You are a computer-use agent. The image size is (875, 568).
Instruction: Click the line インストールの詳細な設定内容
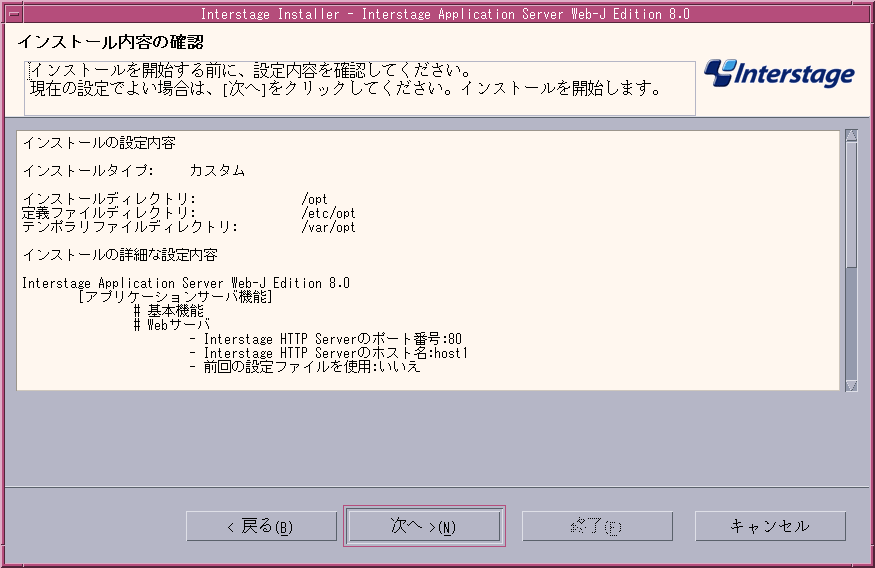pyautogui.click(x=120, y=255)
